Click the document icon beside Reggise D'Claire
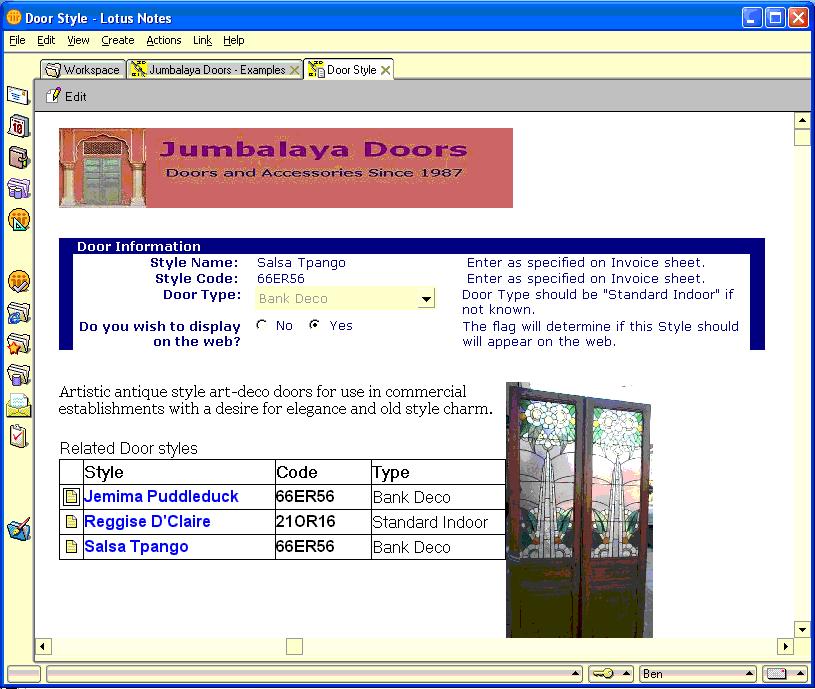Viewport: 815px width, 689px height. click(x=71, y=522)
